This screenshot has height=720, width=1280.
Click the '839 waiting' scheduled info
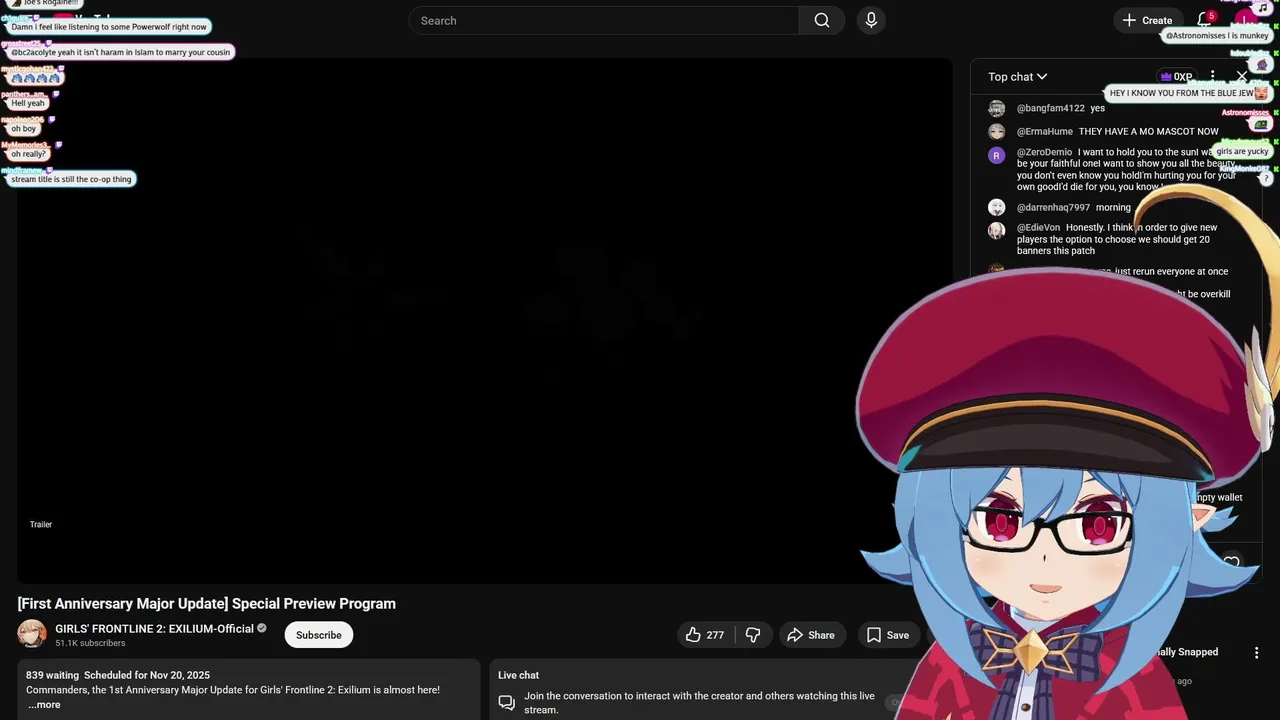118,675
